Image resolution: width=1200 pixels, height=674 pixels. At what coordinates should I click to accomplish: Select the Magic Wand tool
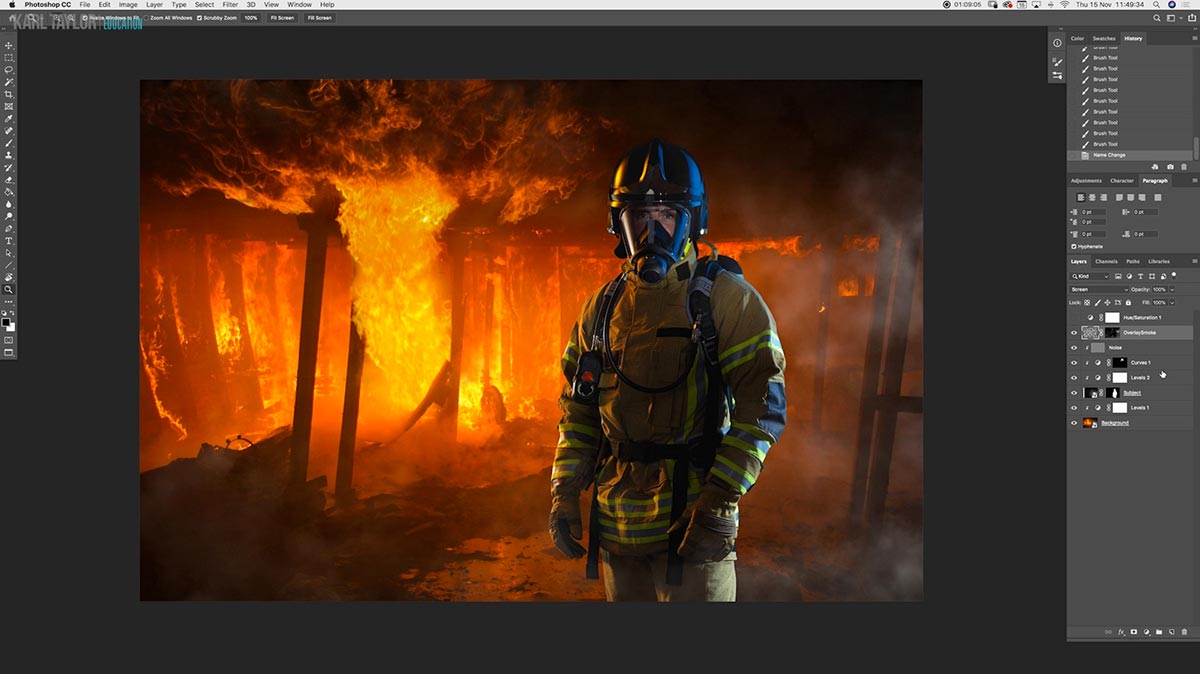point(8,82)
